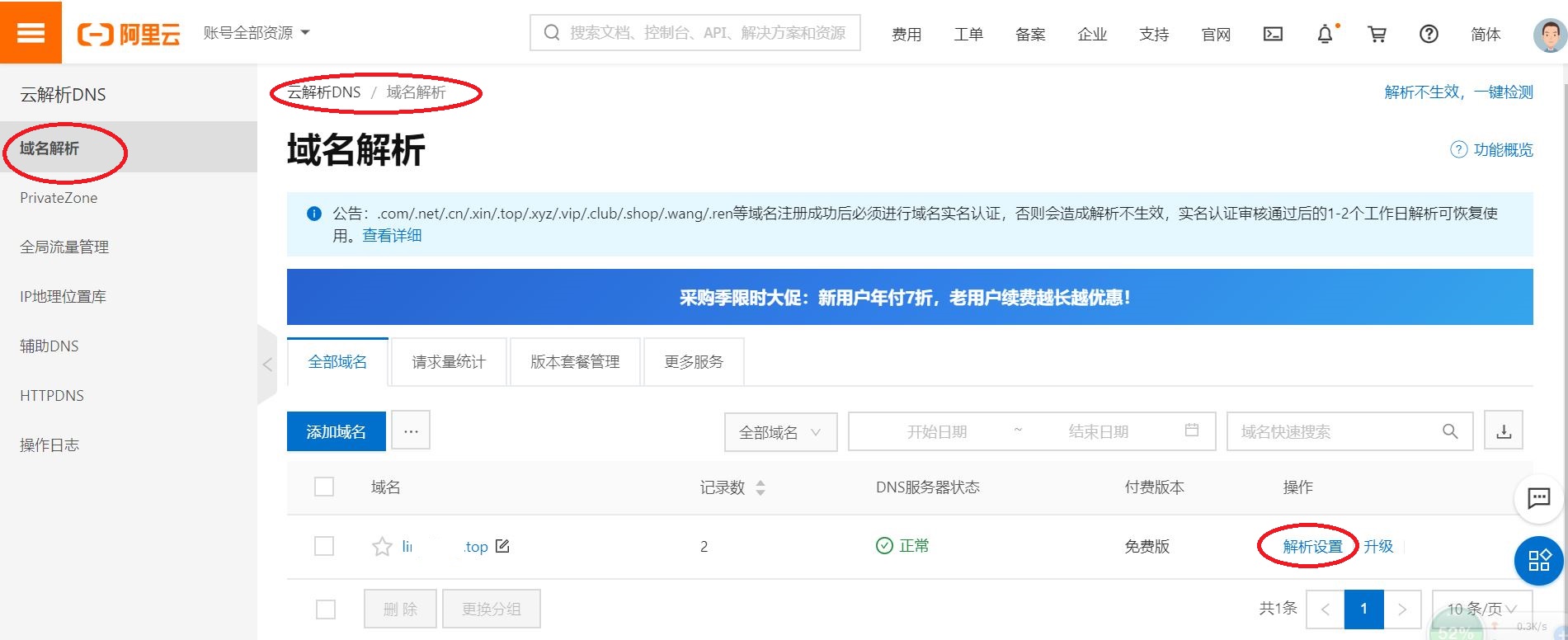Image resolution: width=1568 pixels, height=640 pixels.
Task: Collapse the left sidebar with the arrow handle
Action: pyautogui.click(x=267, y=364)
